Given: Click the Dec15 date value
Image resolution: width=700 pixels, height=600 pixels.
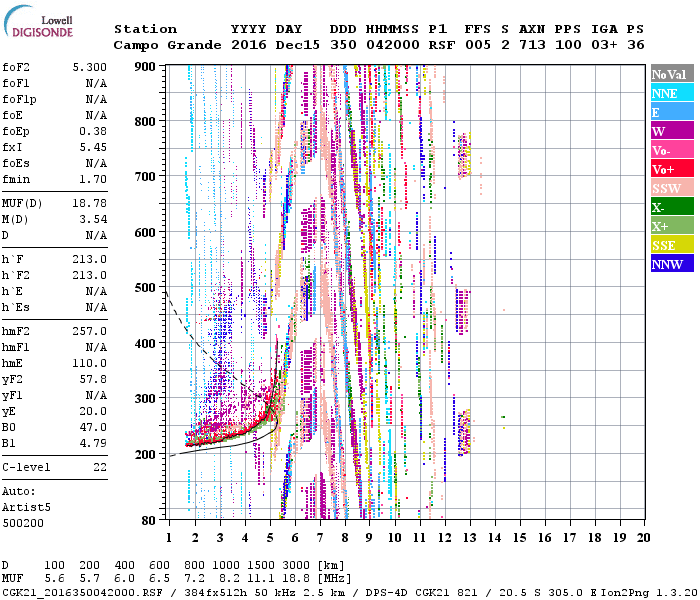Looking at the screenshot, I should coord(298,45).
